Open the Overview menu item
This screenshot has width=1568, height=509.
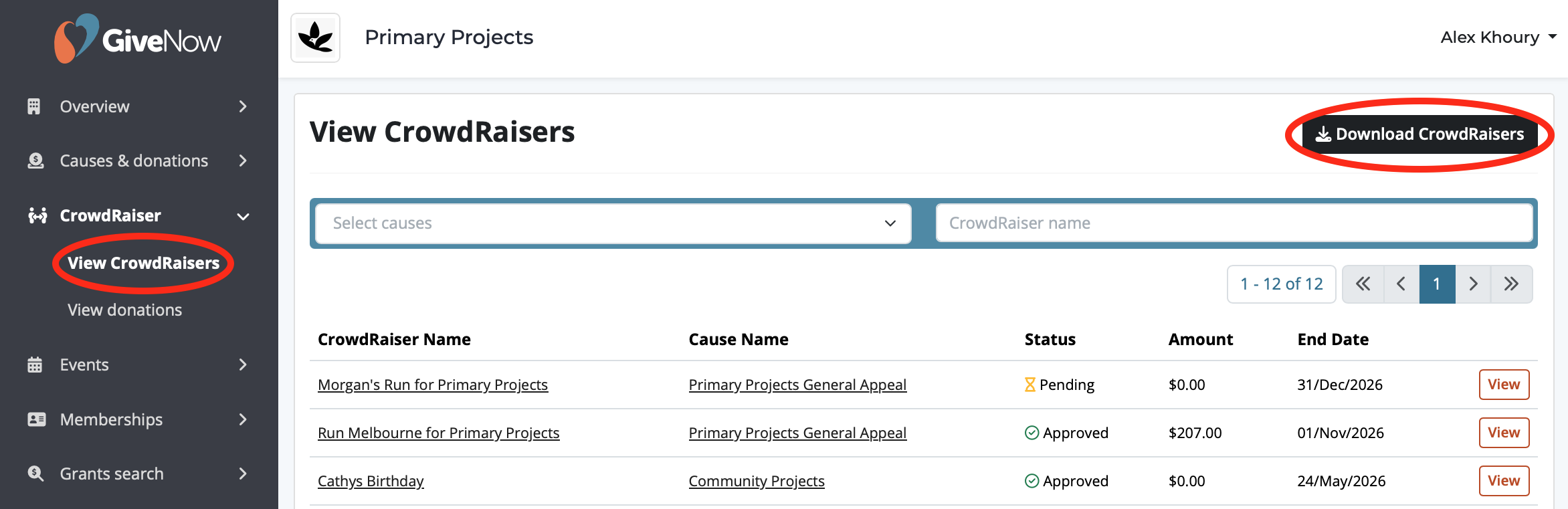[x=94, y=106]
